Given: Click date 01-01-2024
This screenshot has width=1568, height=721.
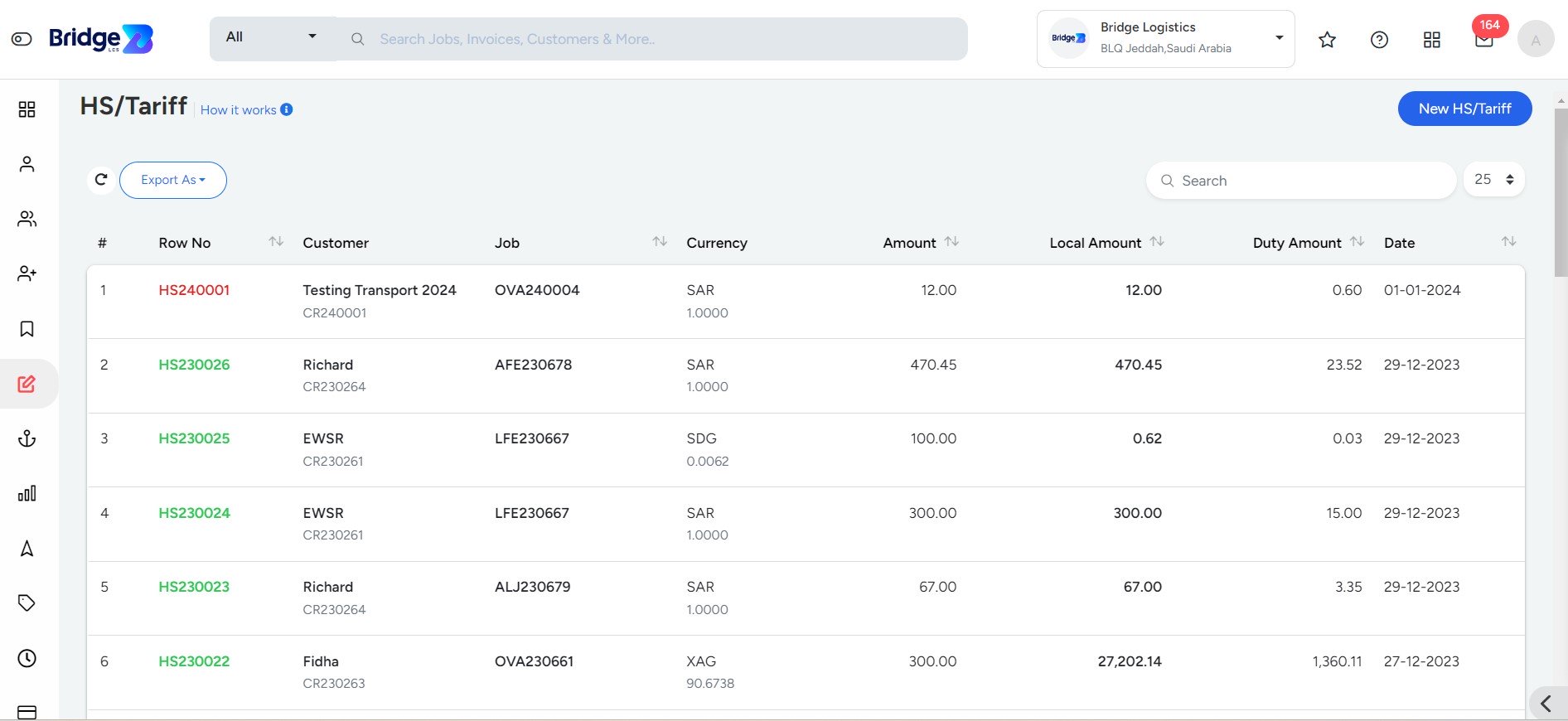Looking at the screenshot, I should [x=1422, y=290].
